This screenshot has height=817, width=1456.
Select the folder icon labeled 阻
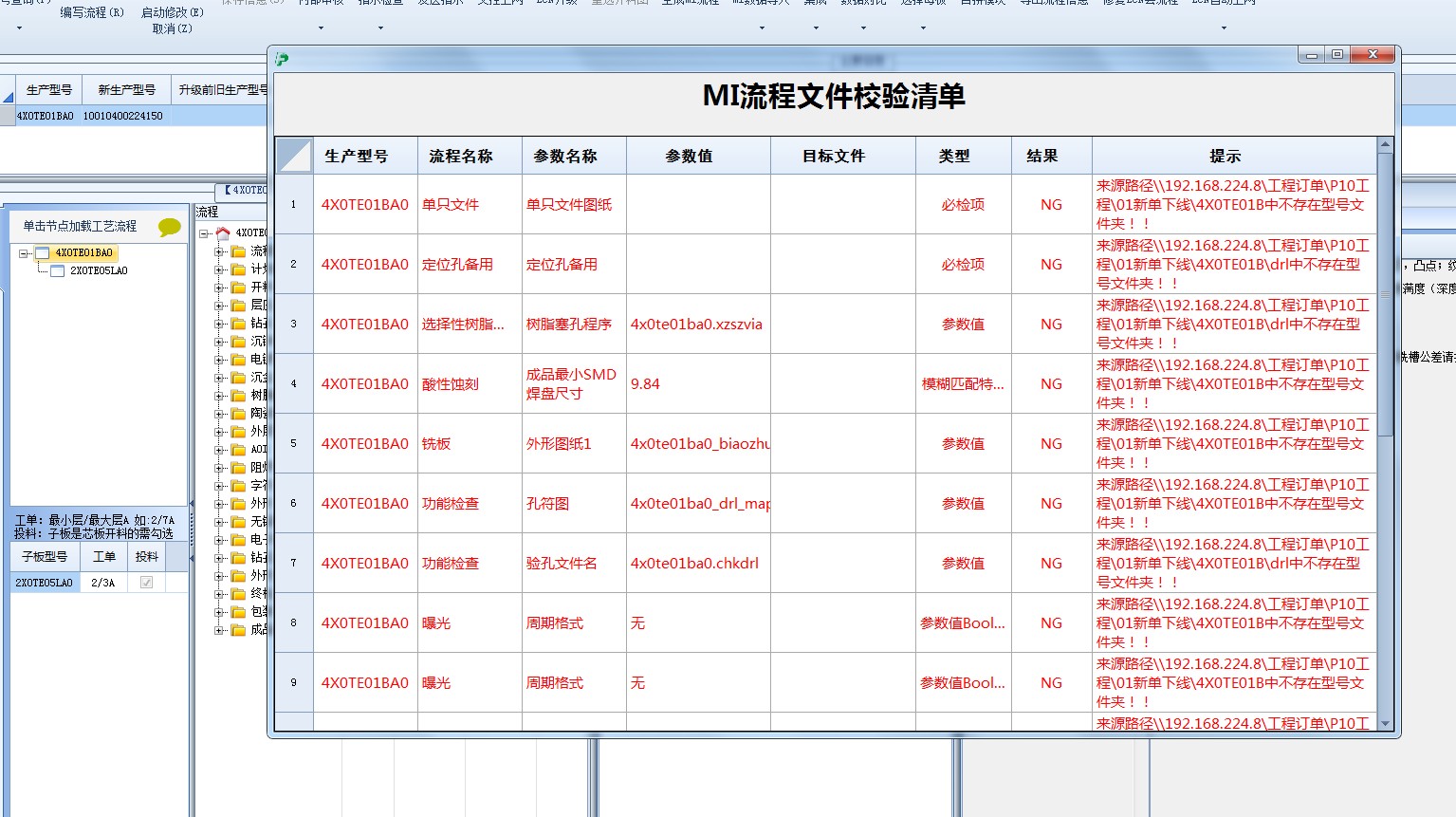(238, 468)
